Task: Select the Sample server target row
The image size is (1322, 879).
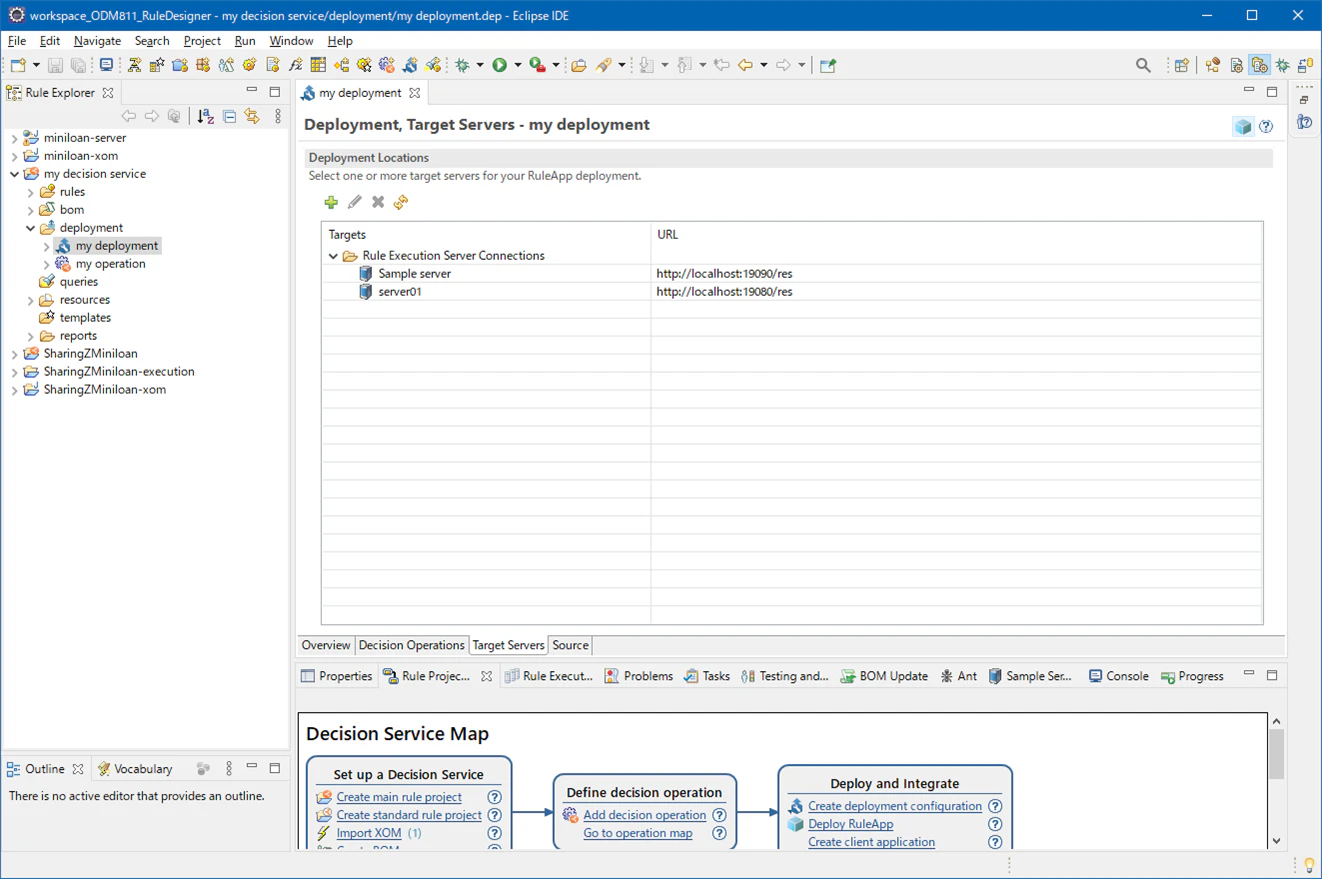Action: click(792, 274)
